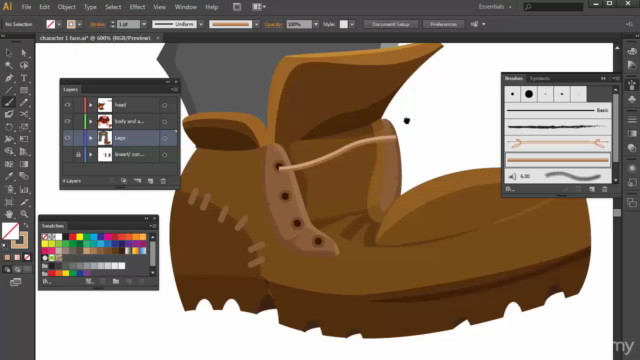Select the Pen tool

[x=9, y=78]
